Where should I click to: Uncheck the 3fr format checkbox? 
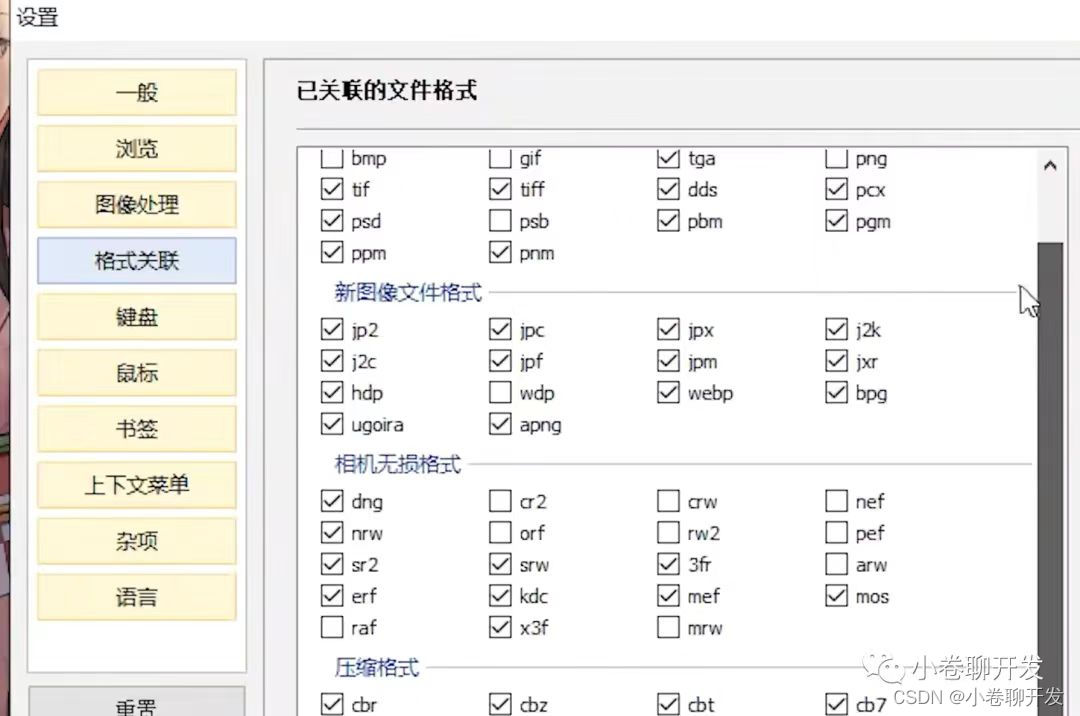click(668, 565)
